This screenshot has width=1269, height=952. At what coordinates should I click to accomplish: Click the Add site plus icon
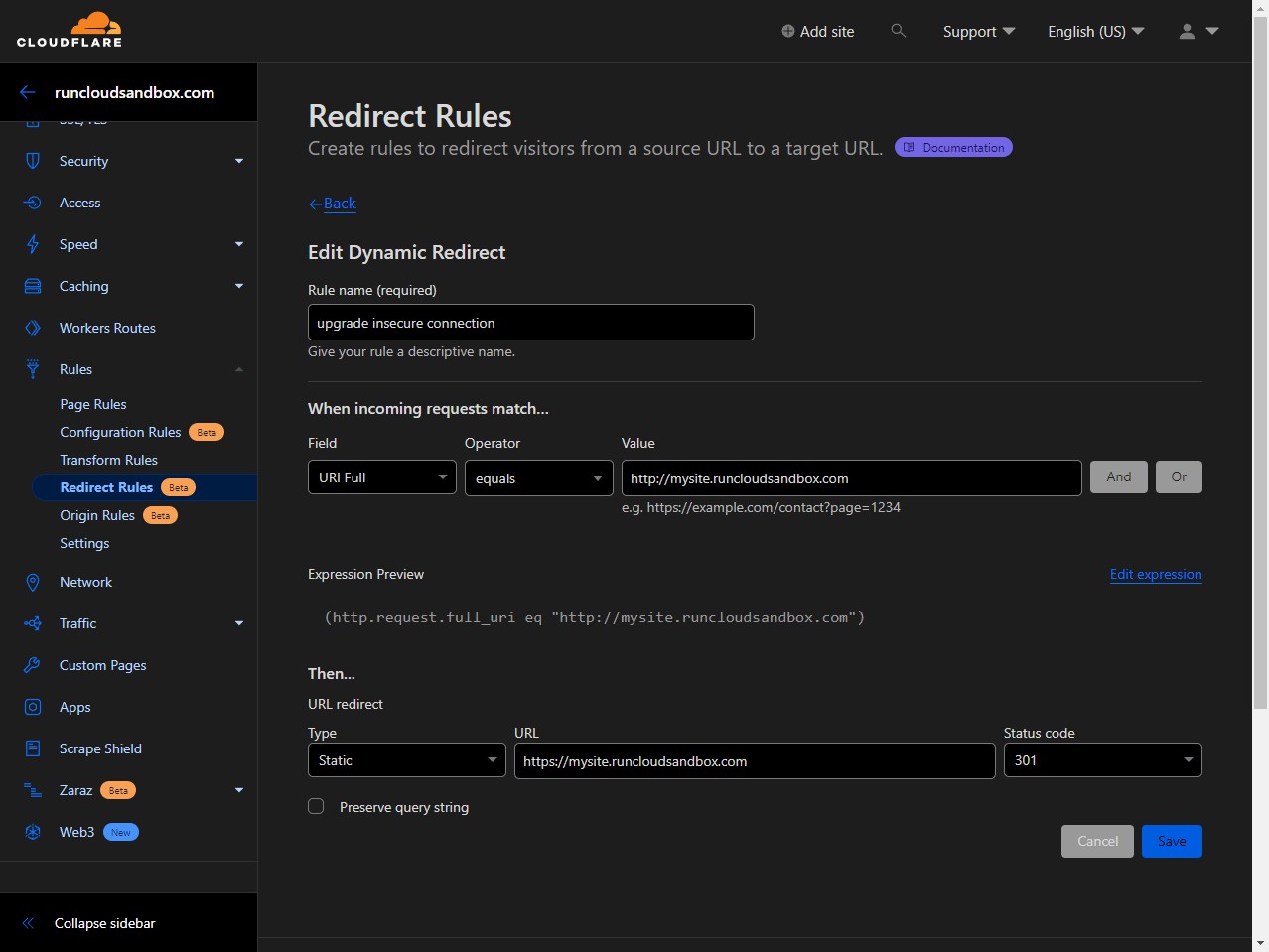(x=788, y=31)
